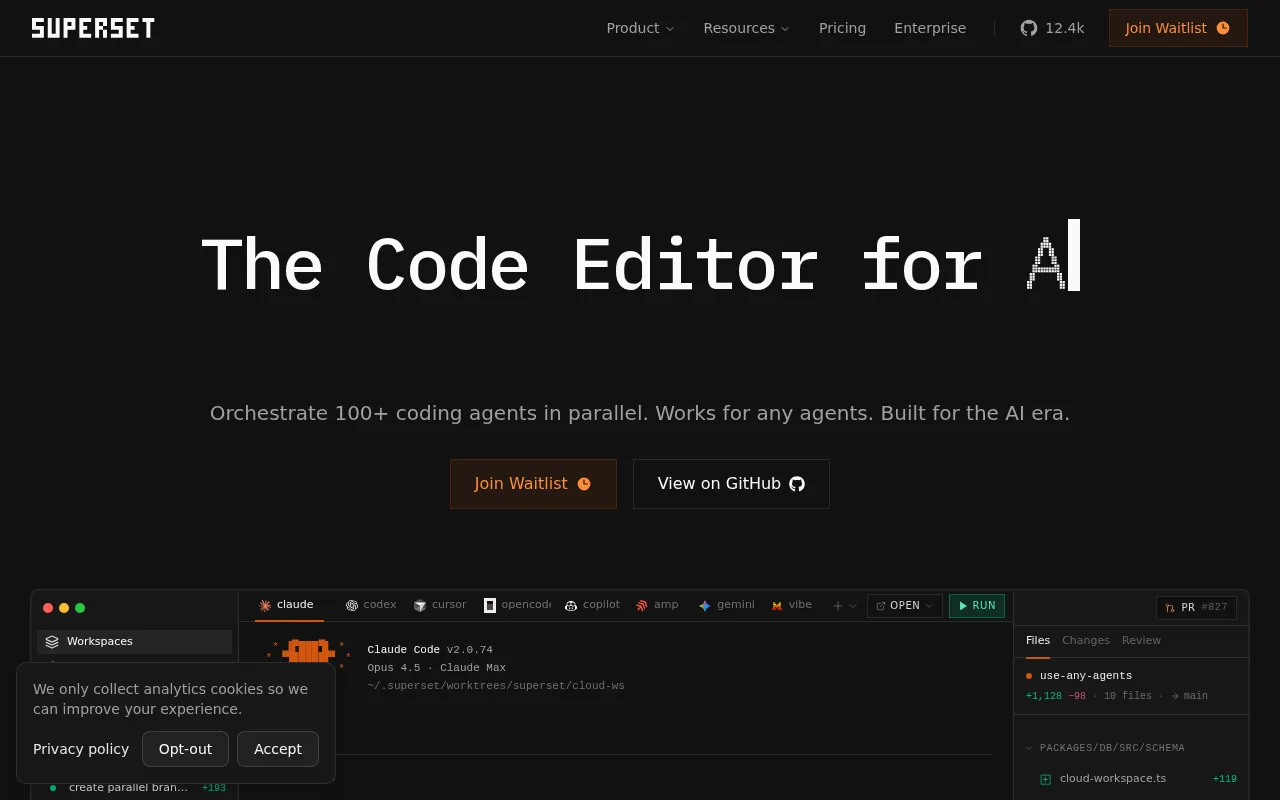The image size is (1280, 800).
Task: Switch to the codex tab
Action: coord(371,605)
